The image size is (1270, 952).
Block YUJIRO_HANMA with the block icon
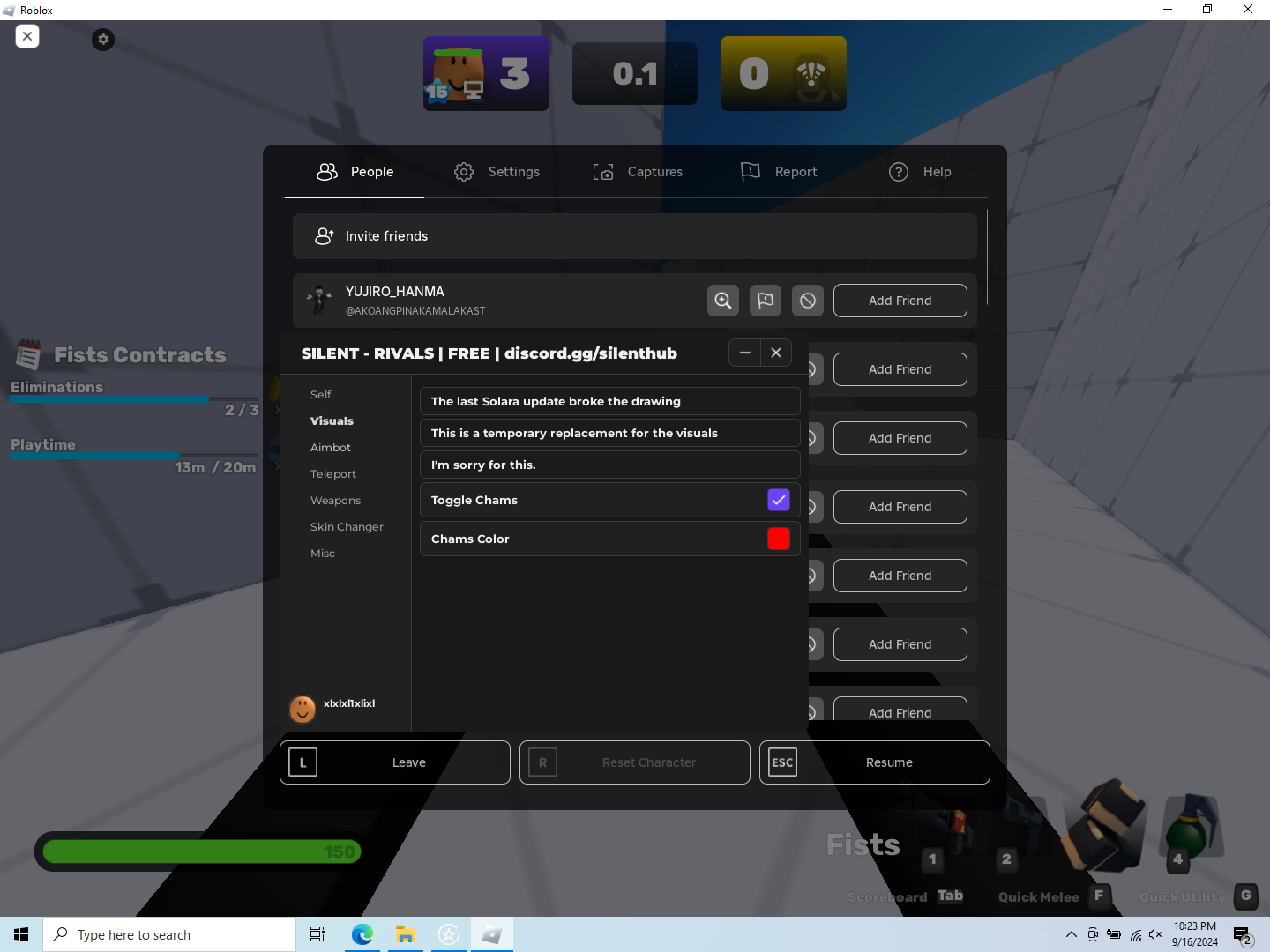(x=808, y=301)
